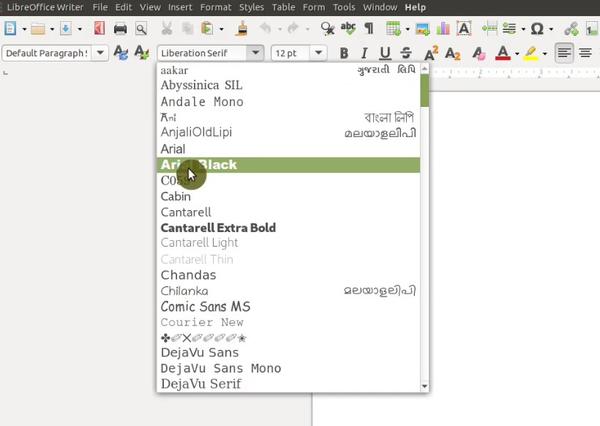The width and height of the screenshot is (600, 426).
Task: Open Find and Replace icon
Action: pos(328,29)
